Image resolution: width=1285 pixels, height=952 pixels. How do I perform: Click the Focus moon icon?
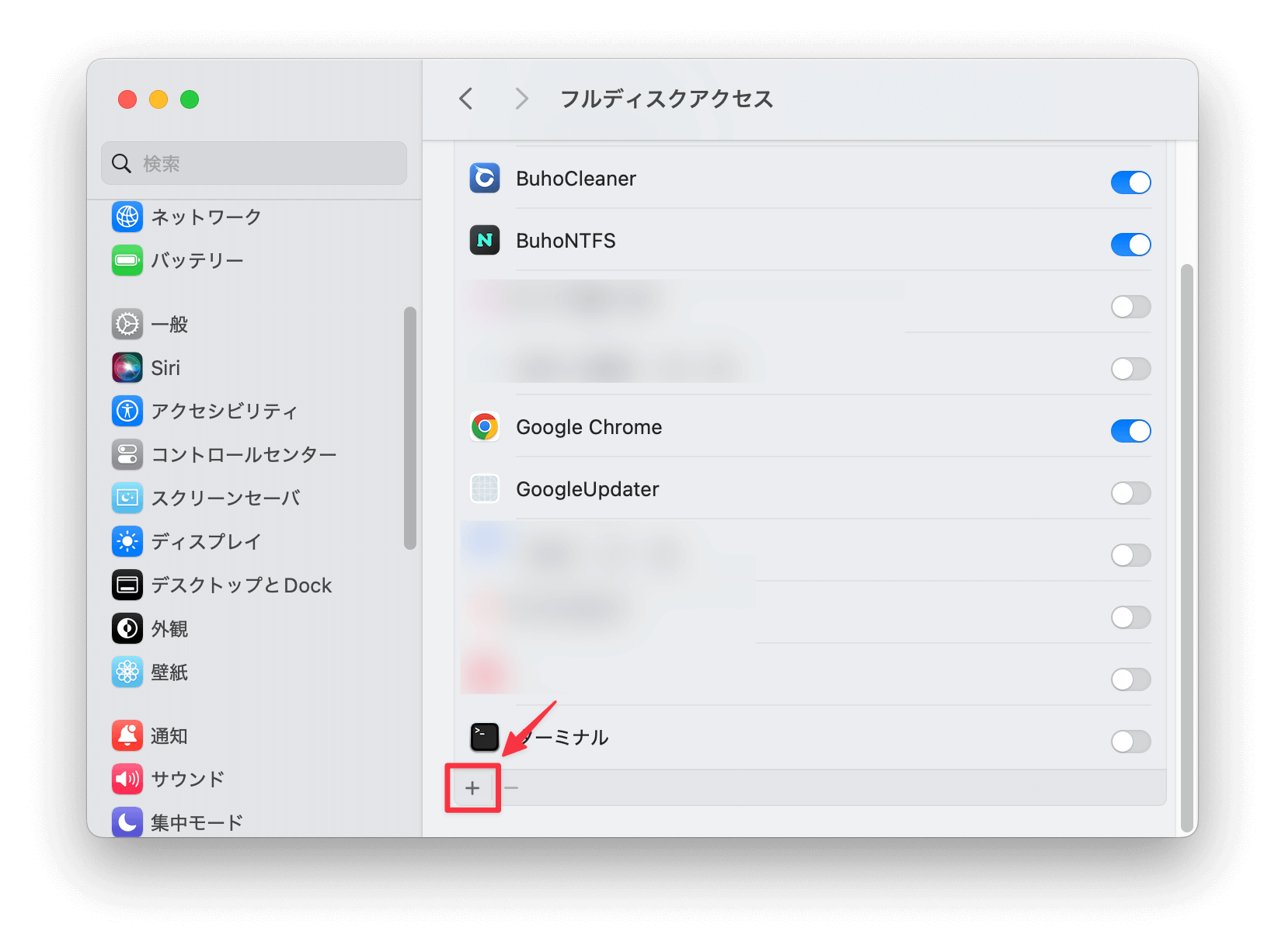[x=127, y=822]
